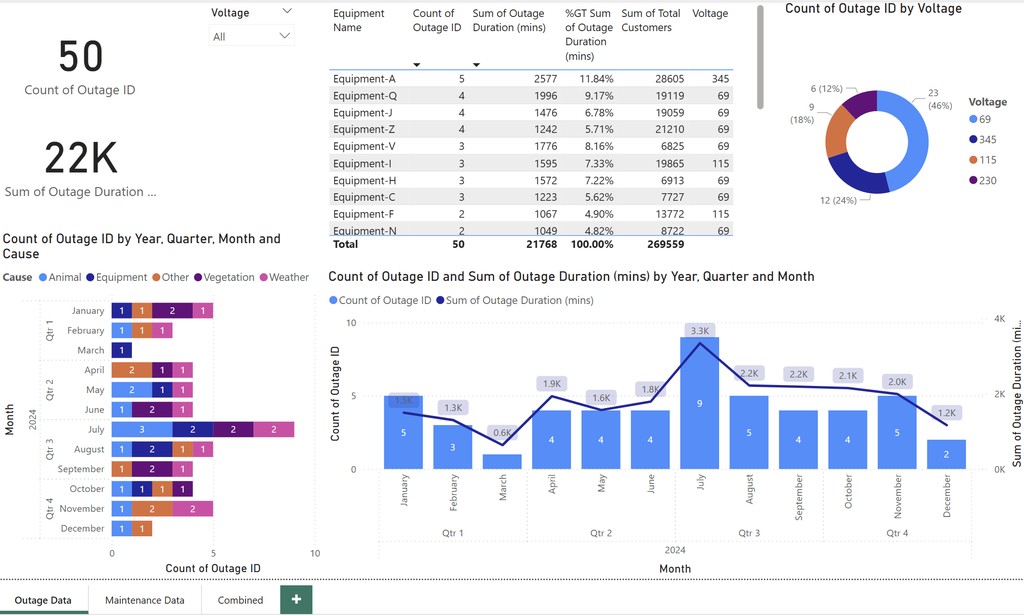
Task: Click the 22K Sum of Outage Duration card
Action: click(80, 169)
